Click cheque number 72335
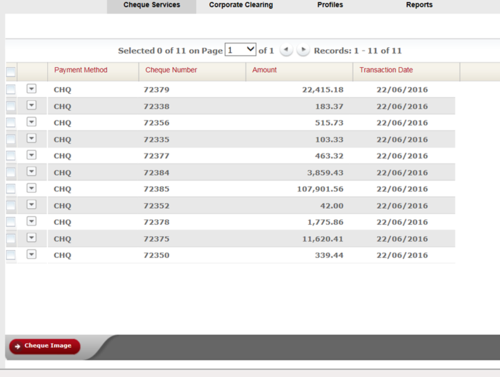The height and width of the screenshot is (377, 500). point(156,139)
